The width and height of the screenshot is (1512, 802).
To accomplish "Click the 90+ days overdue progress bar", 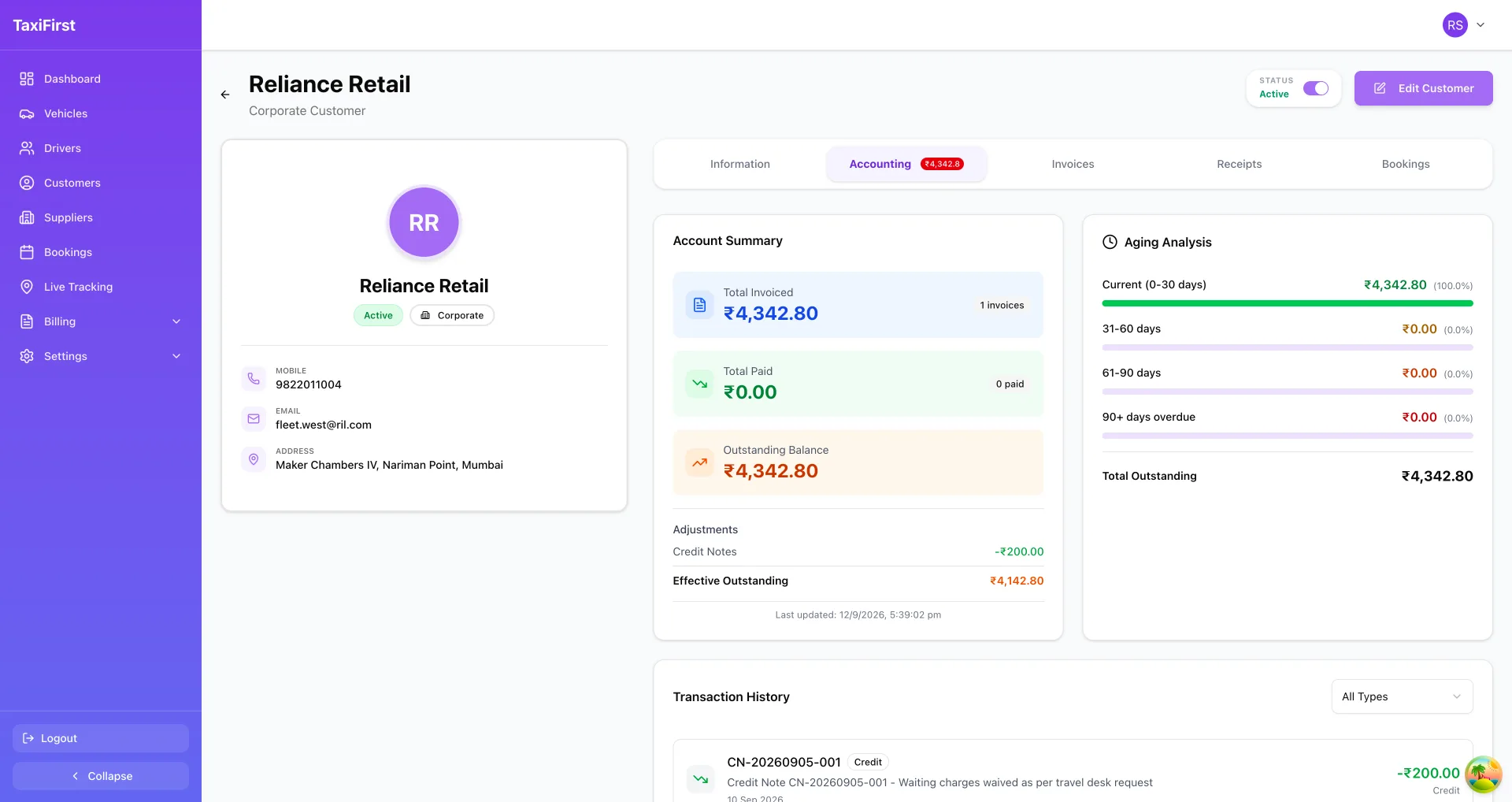I will pyautogui.click(x=1287, y=436).
